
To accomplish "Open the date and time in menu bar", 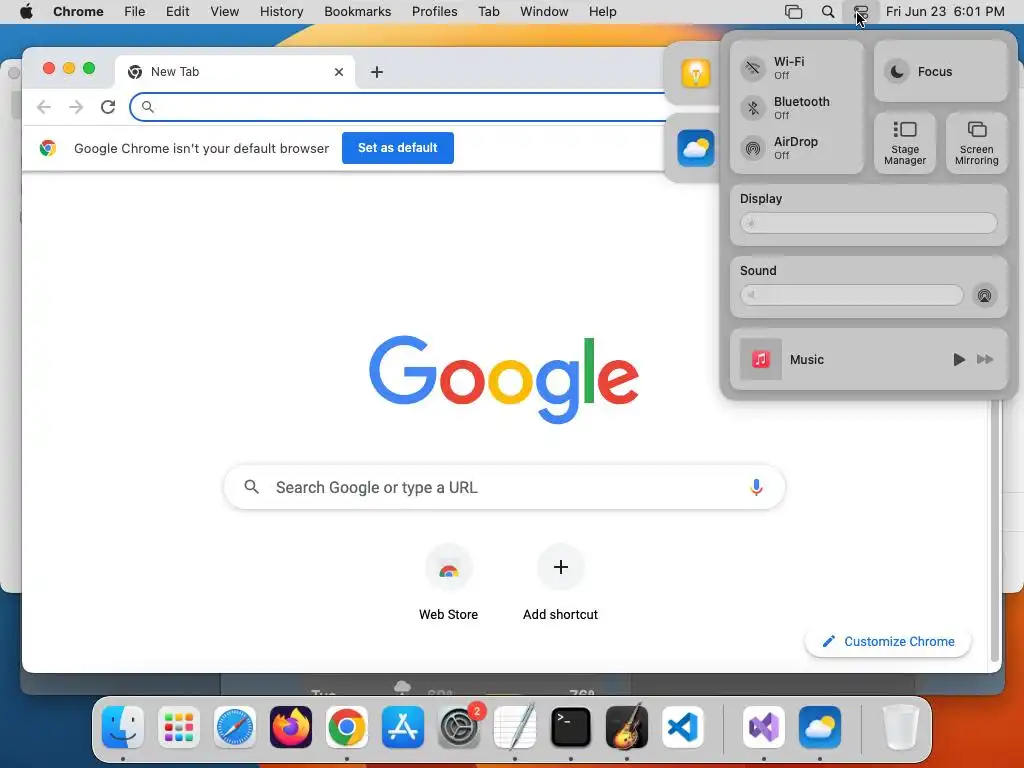I will (x=945, y=12).
